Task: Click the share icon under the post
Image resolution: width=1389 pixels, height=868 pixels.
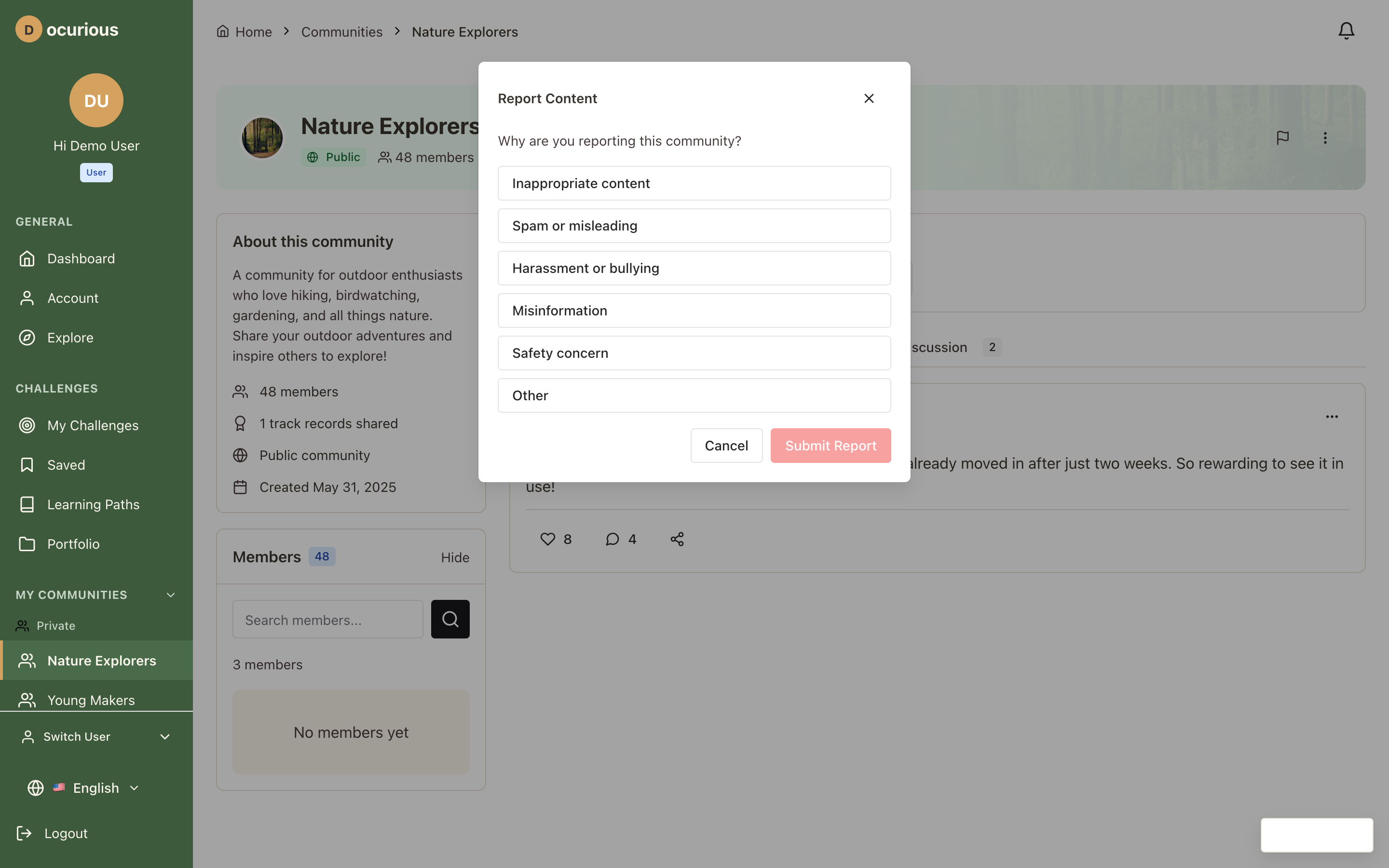Action: pyautogui.click(x=676, y=539)
